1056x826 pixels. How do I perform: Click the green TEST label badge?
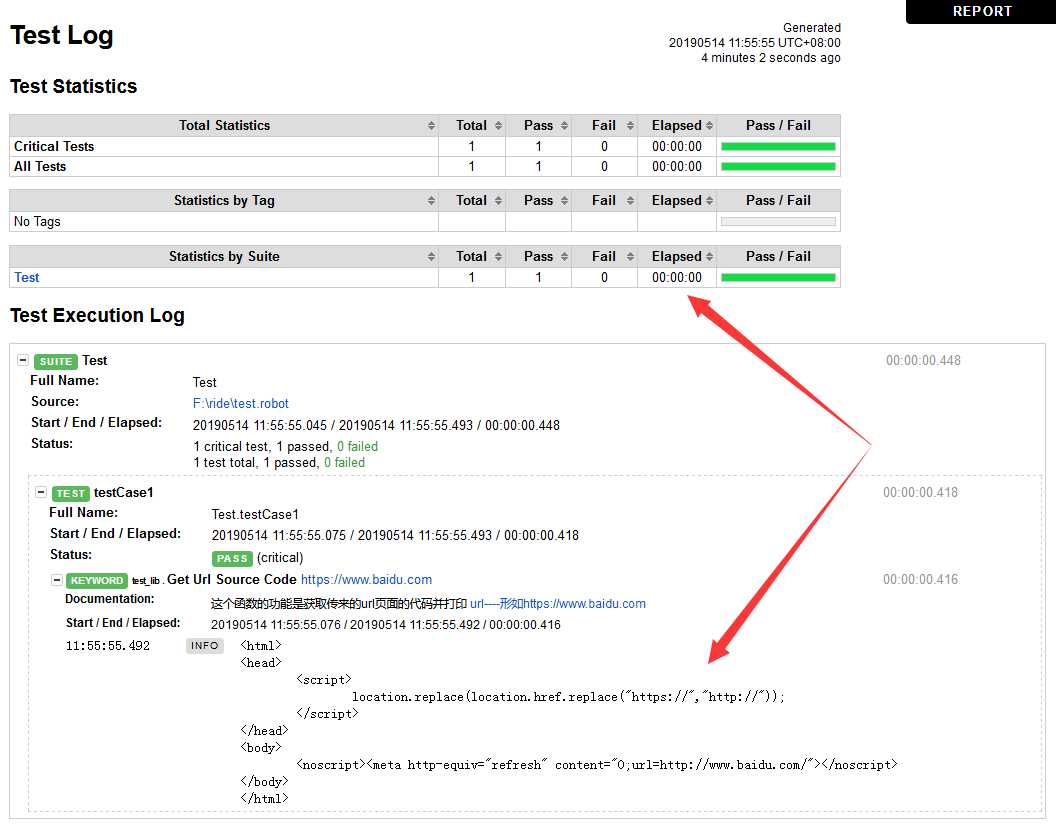(x=71, y=493)
